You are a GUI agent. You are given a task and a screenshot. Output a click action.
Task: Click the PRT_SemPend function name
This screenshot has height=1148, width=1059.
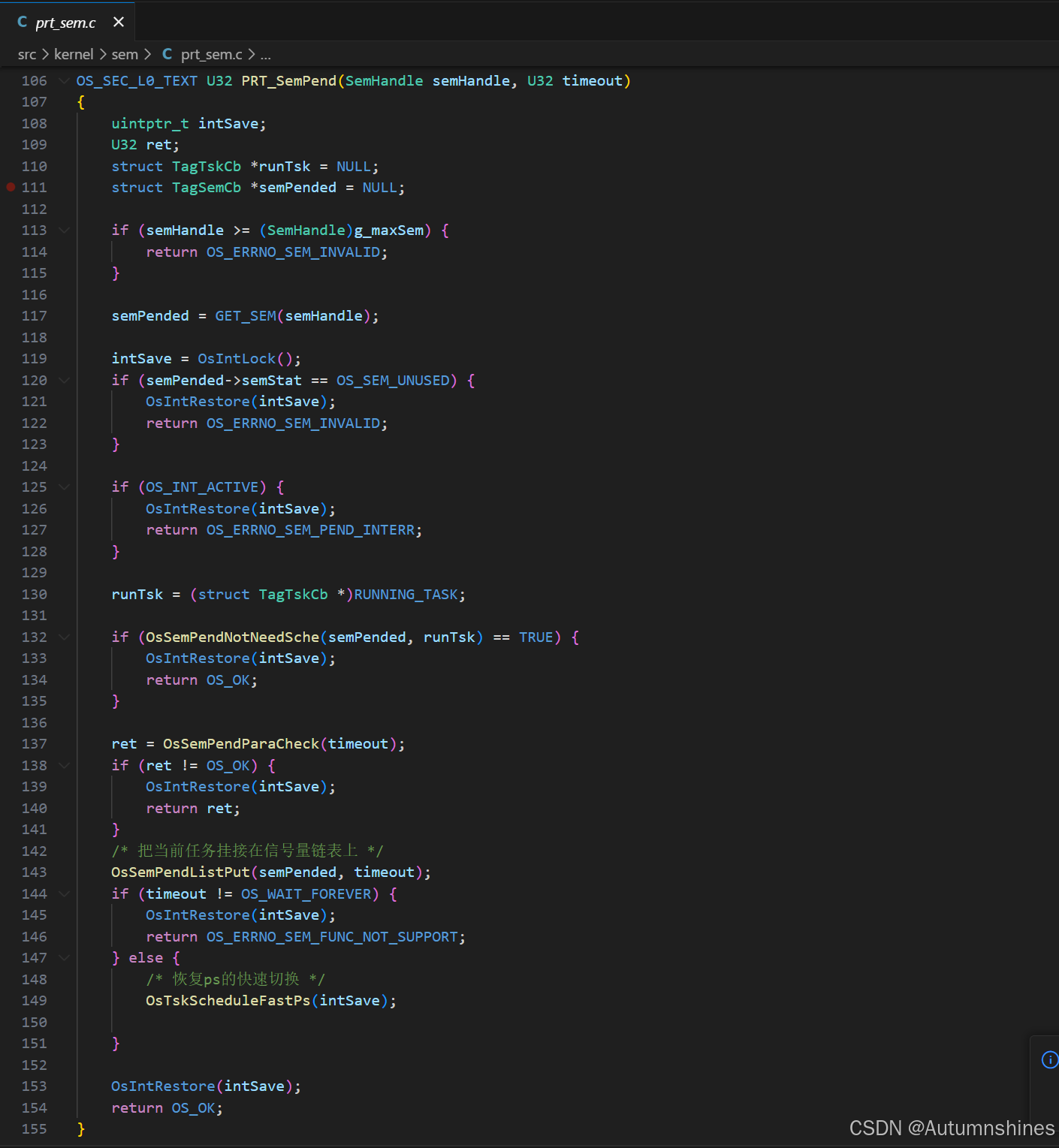coord(288,80)
